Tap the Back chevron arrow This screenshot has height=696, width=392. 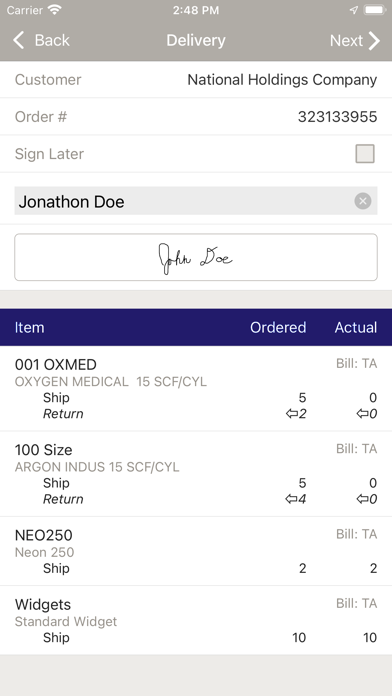coord(19,40)
